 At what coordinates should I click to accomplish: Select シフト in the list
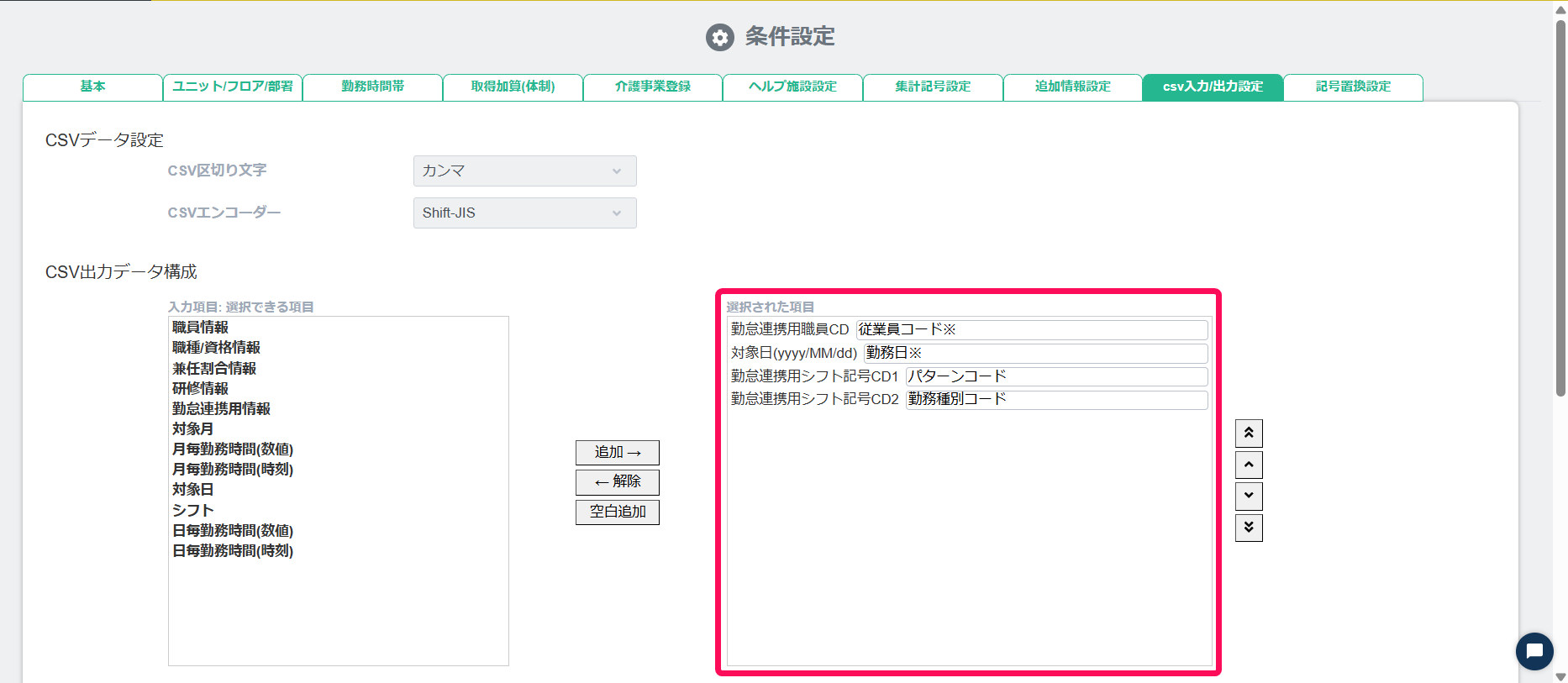tap(192, 510)
